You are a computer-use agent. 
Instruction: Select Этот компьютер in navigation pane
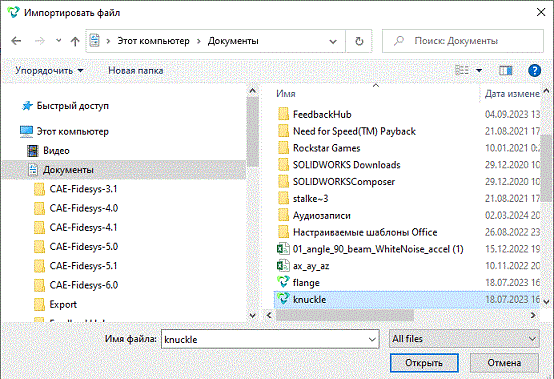(x=72, y=131)
